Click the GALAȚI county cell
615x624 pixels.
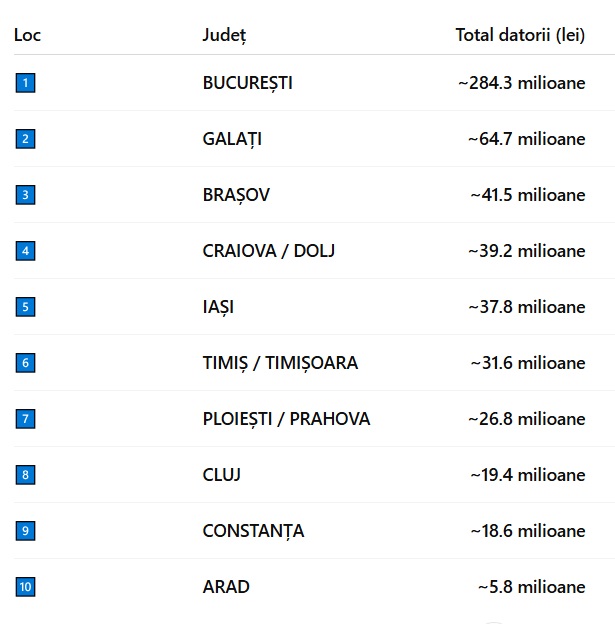coord(232,139)
